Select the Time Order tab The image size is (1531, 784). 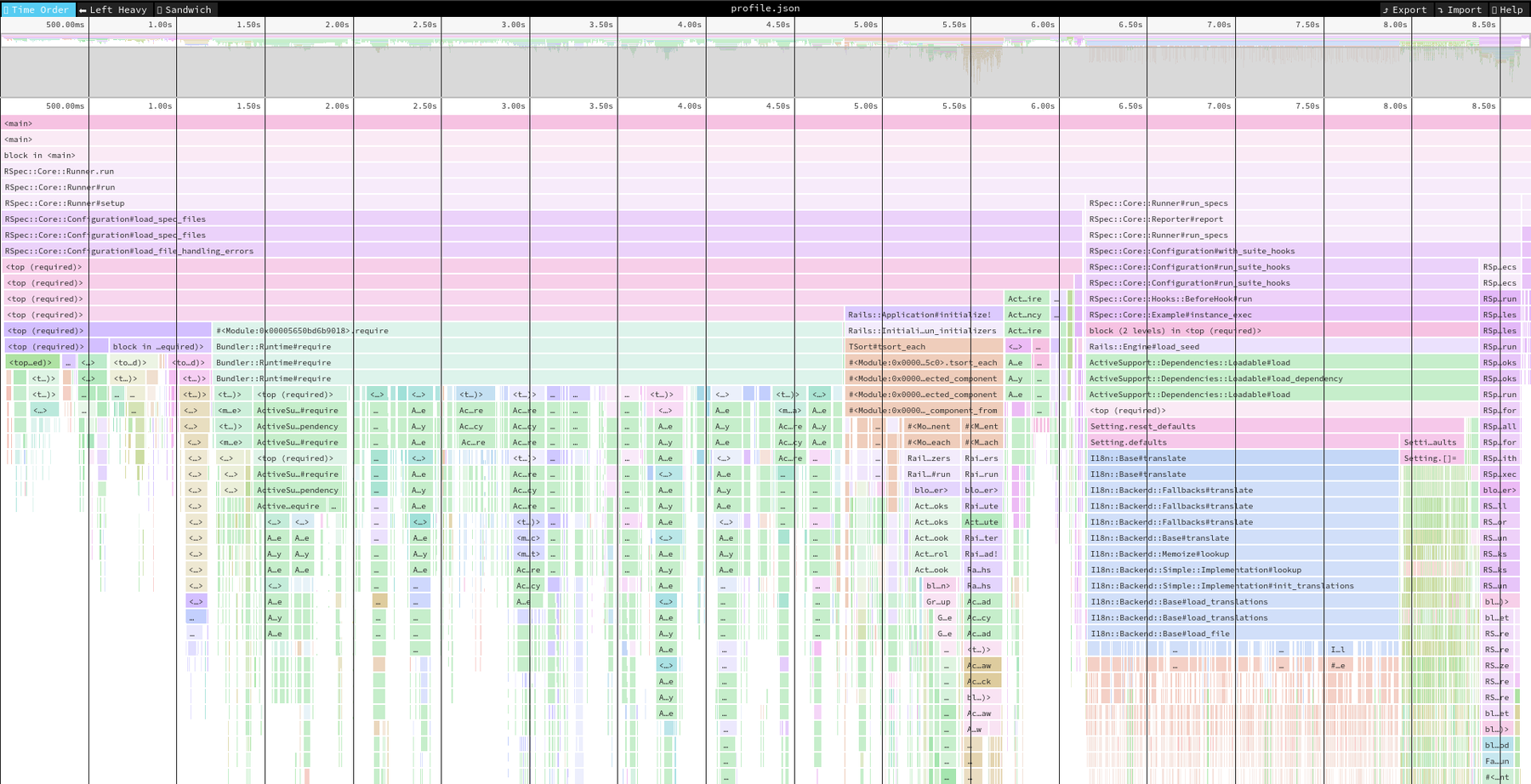point(38,9)
